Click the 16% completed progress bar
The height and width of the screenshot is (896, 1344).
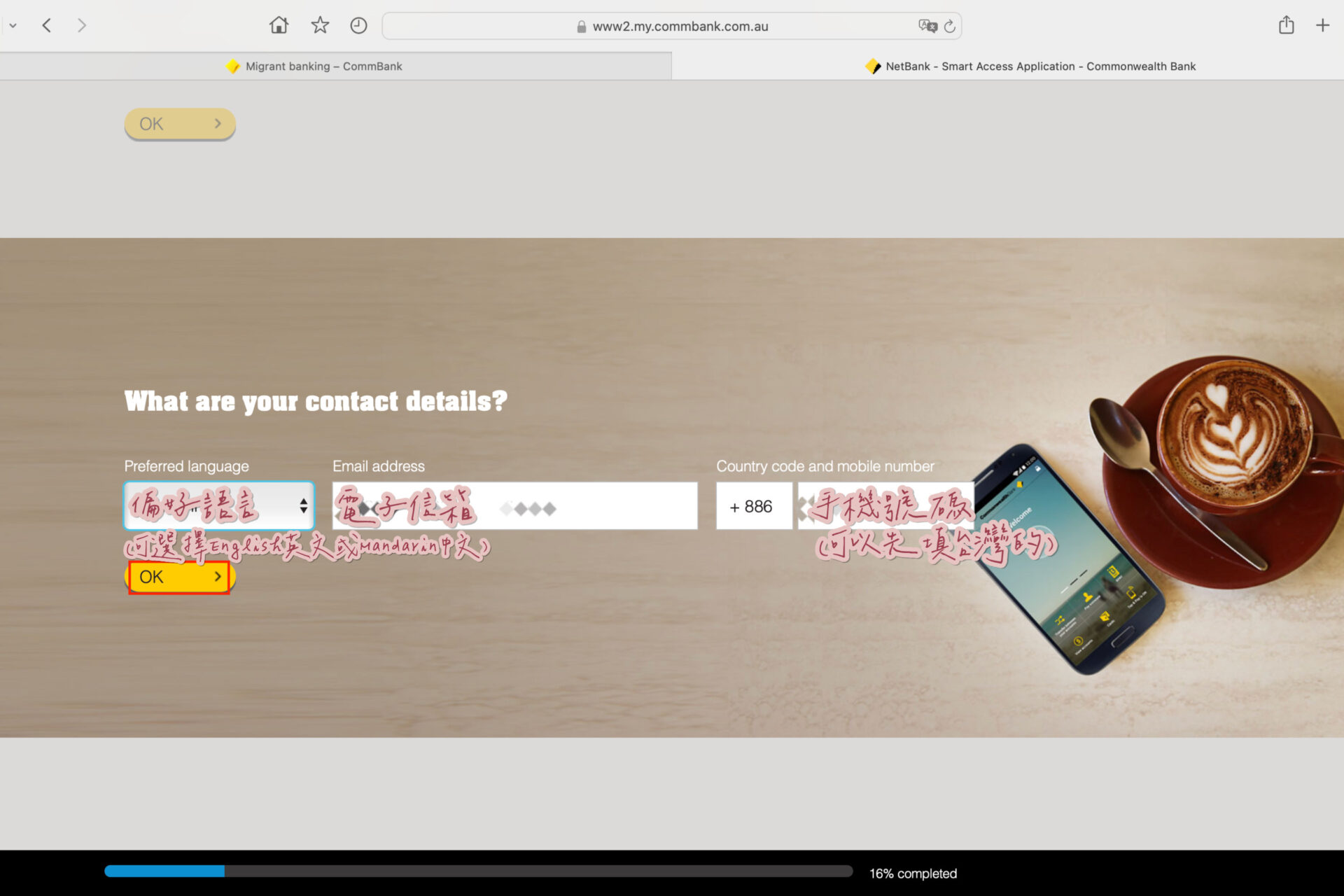(x=478, y=871)
